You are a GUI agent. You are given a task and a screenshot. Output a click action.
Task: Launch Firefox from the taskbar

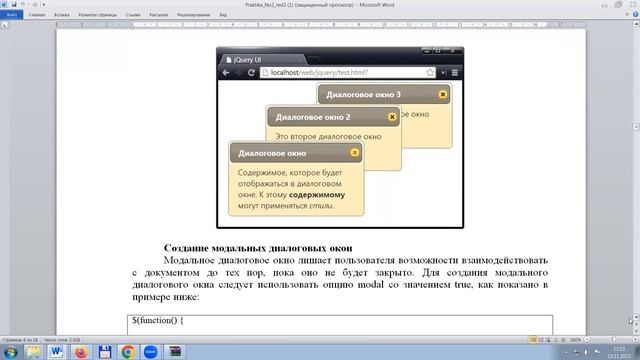click(81, 352)
